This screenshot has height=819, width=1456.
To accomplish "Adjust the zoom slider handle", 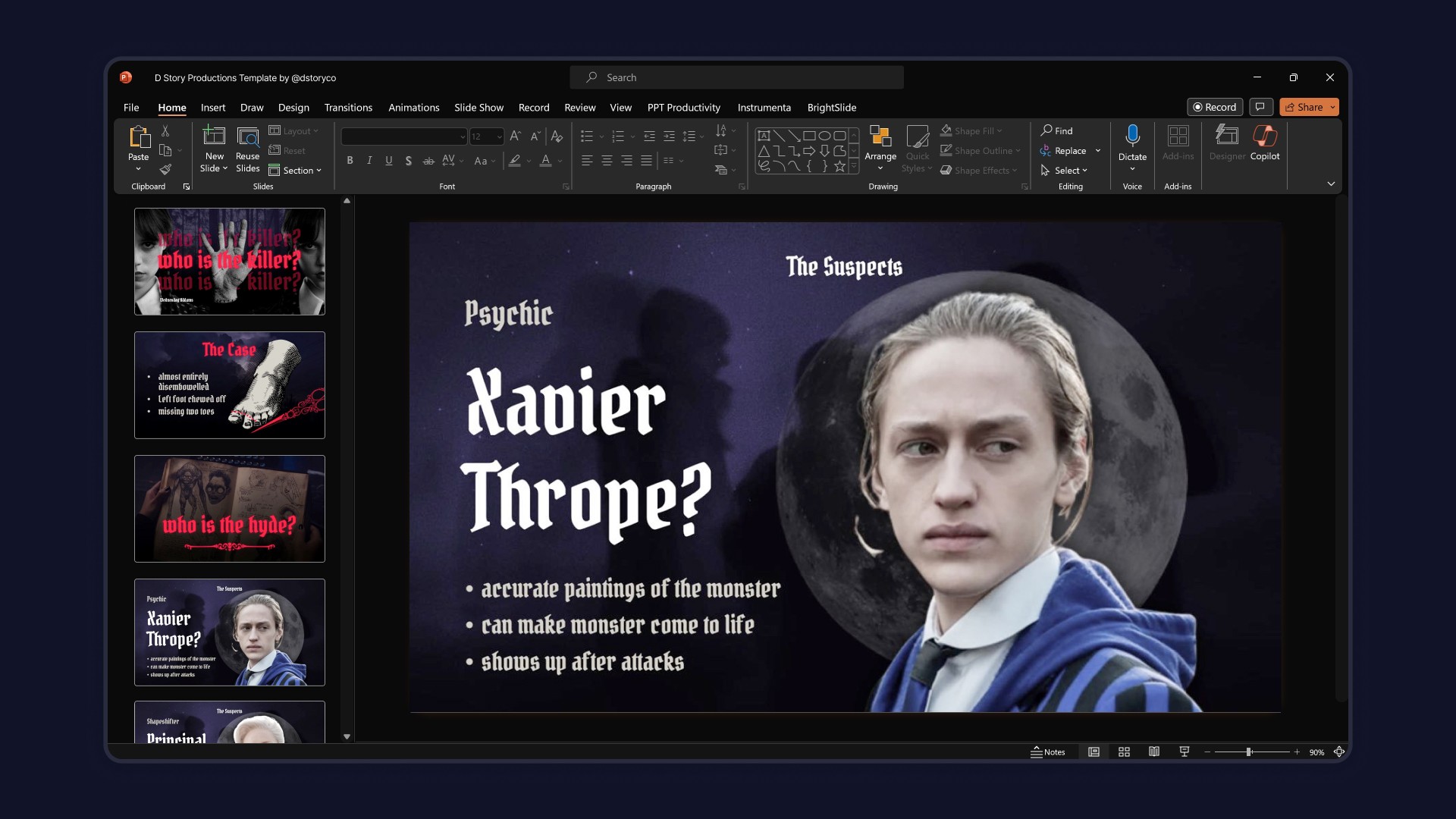I will [x=1248, y=752].
